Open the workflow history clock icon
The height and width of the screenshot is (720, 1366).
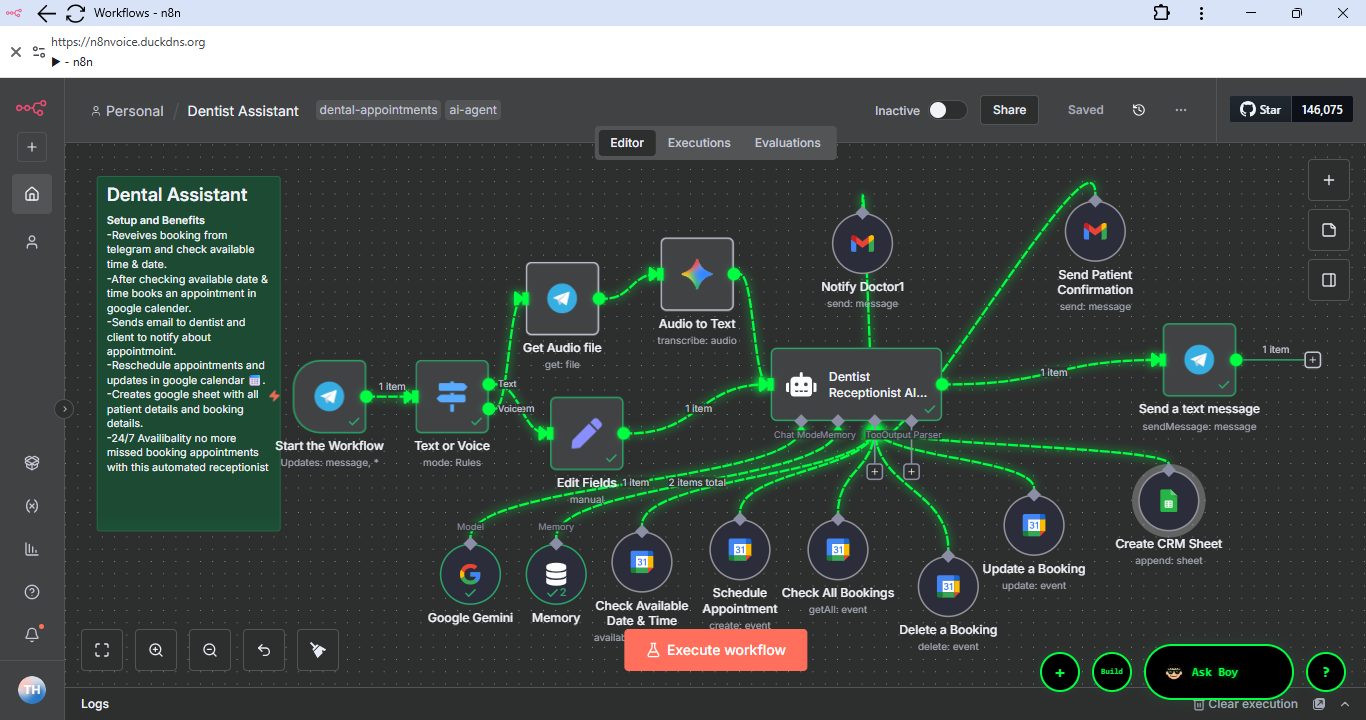point(1138,110)
